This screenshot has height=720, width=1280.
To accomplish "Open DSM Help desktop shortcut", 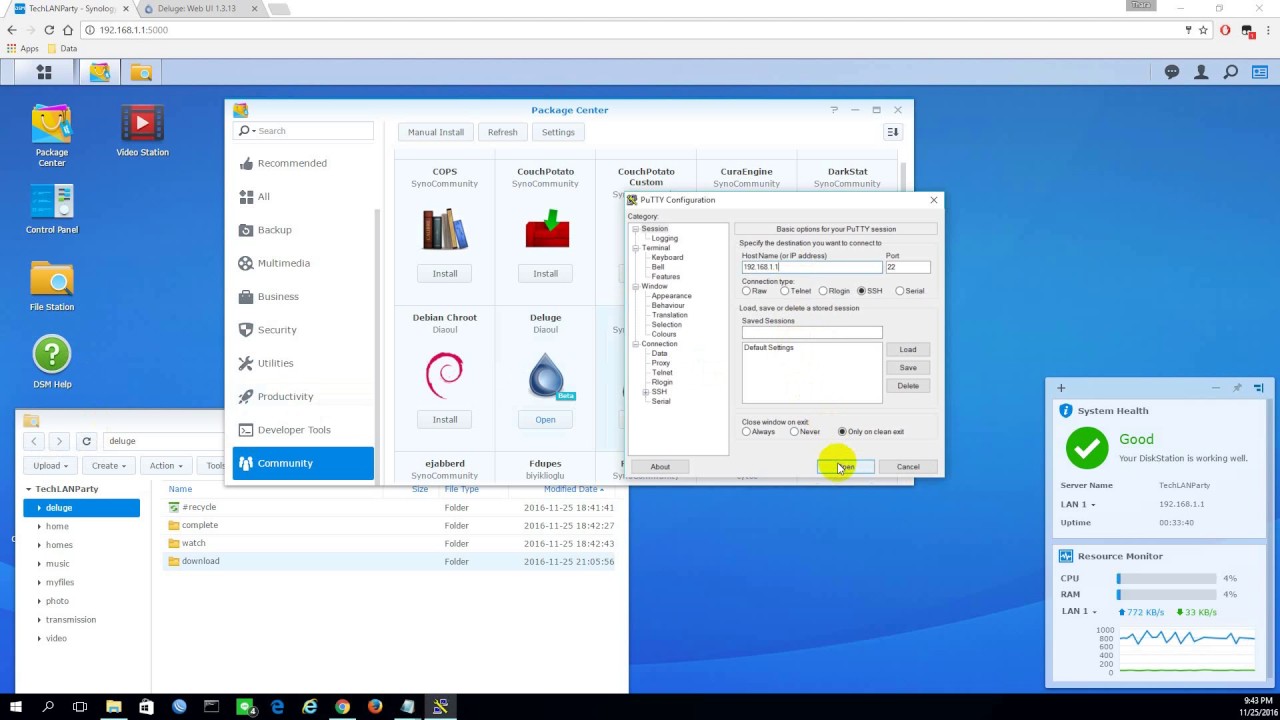I will (52, 362).
